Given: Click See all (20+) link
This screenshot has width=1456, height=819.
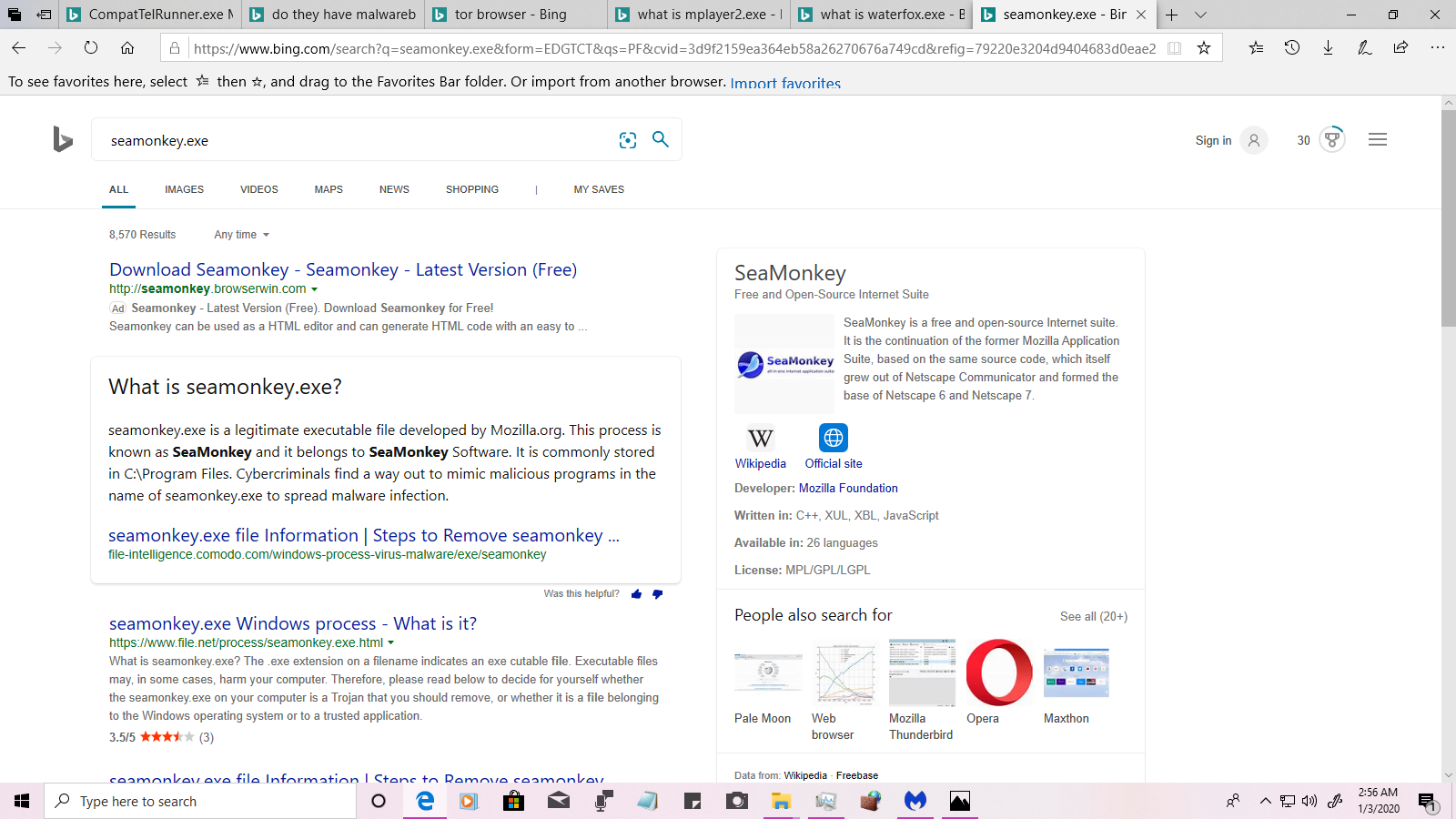Looking at the screenshot, I should [x=1094, y=617].
